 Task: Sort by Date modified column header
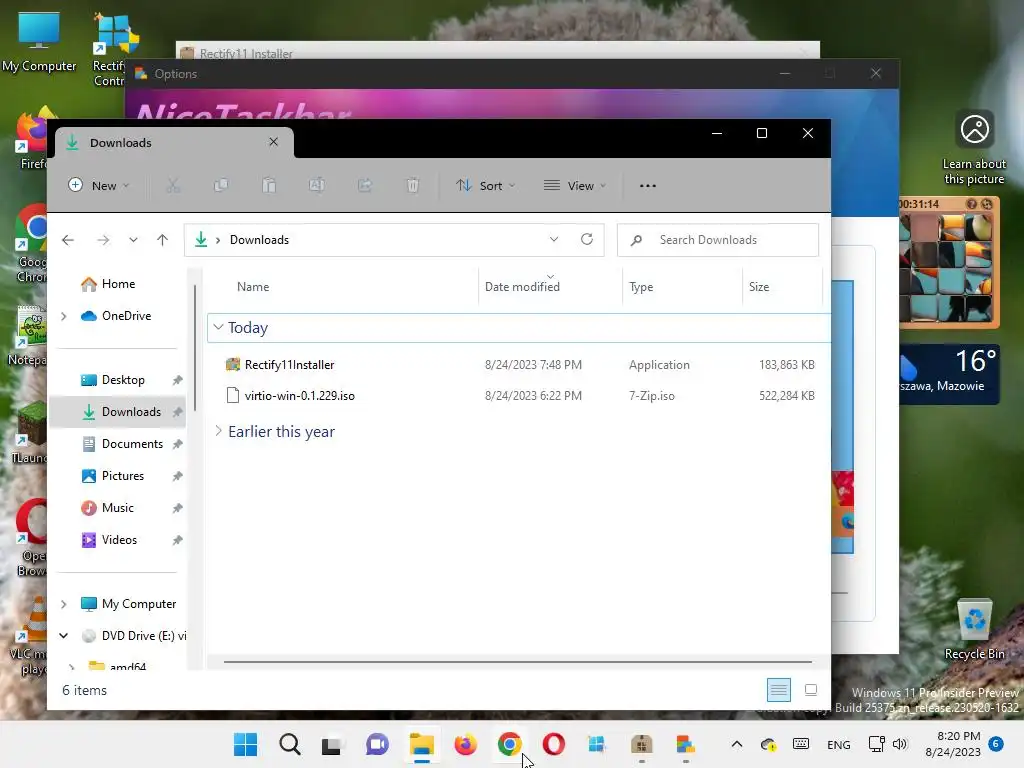pos(551,287)
